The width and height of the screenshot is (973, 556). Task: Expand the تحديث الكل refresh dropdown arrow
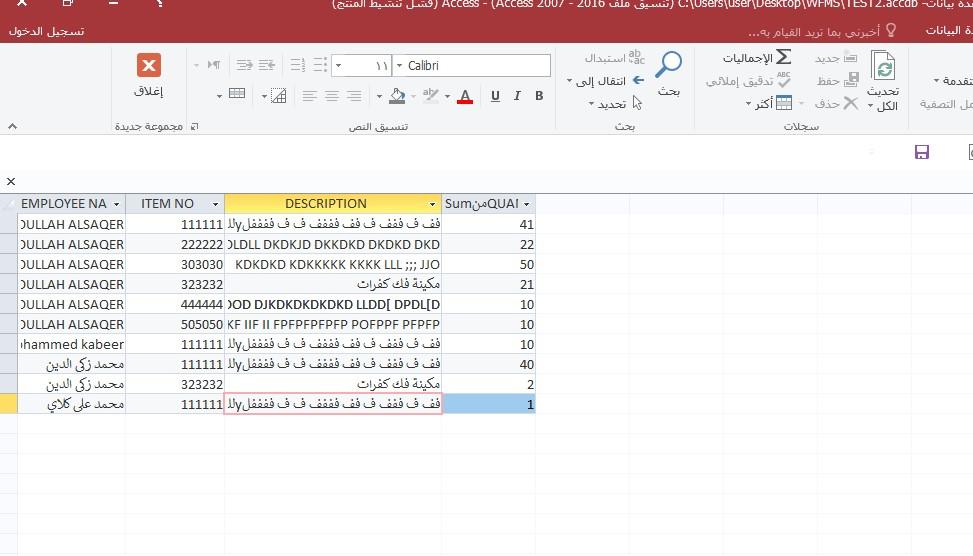pos(870,107)
